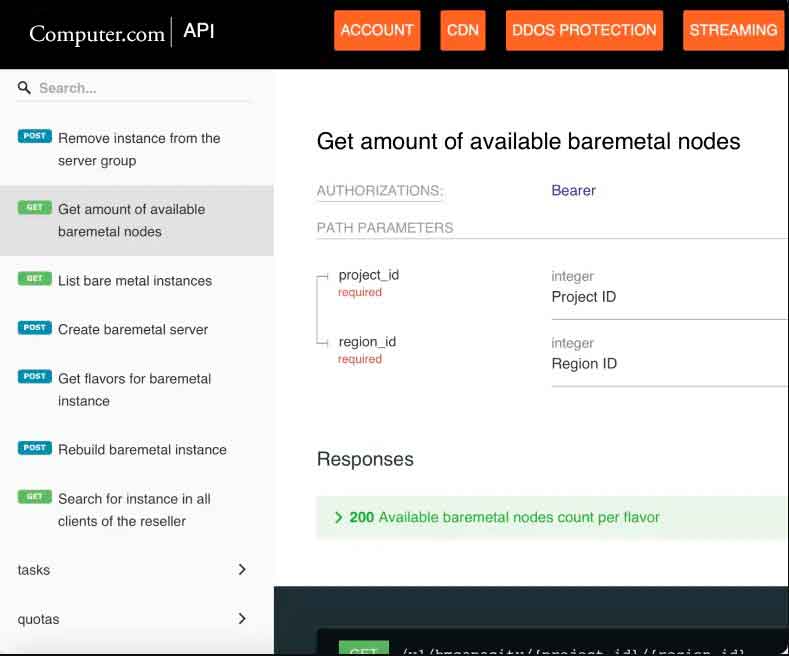The width and height of the screenshot is (789, 656).
Task: Click the Bearer authorization link
Action: (573, 190)
